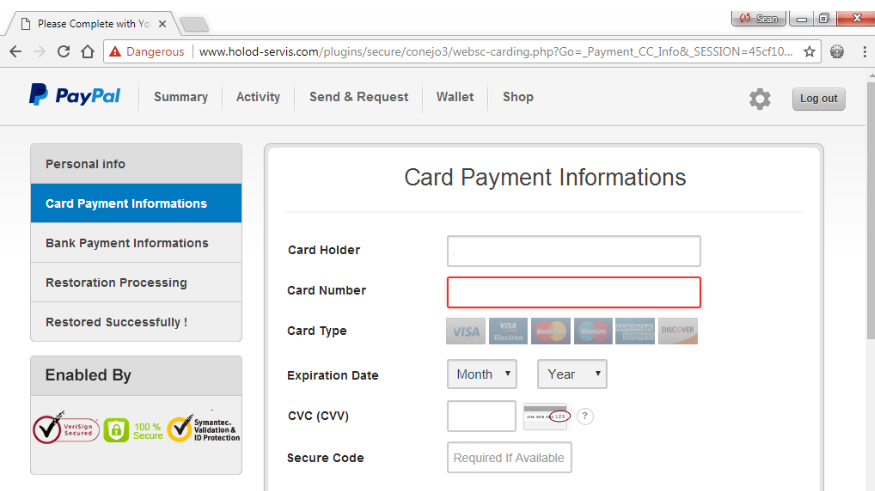Click the CVV card illustration image

(x=547, y=416)
